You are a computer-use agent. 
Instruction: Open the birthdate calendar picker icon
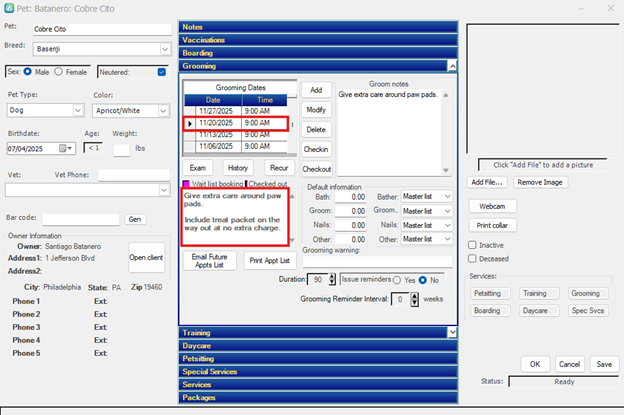click(63, 148)
